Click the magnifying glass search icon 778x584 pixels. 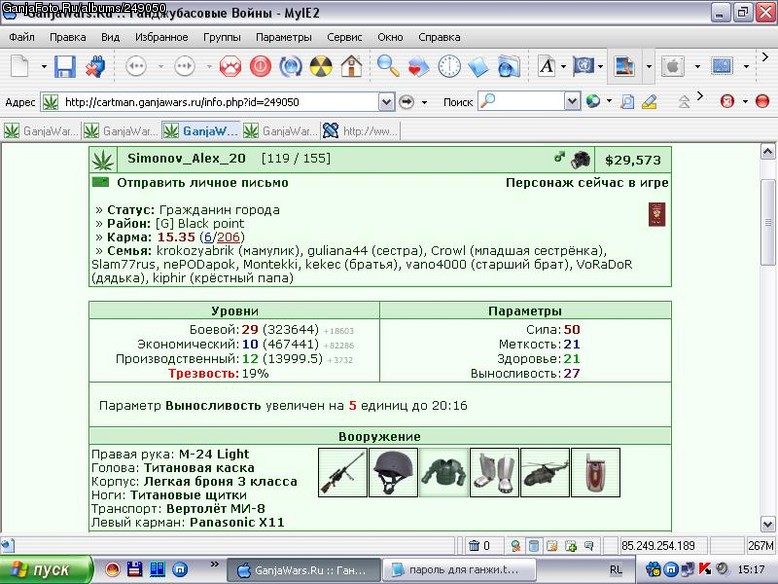point(388,66)
